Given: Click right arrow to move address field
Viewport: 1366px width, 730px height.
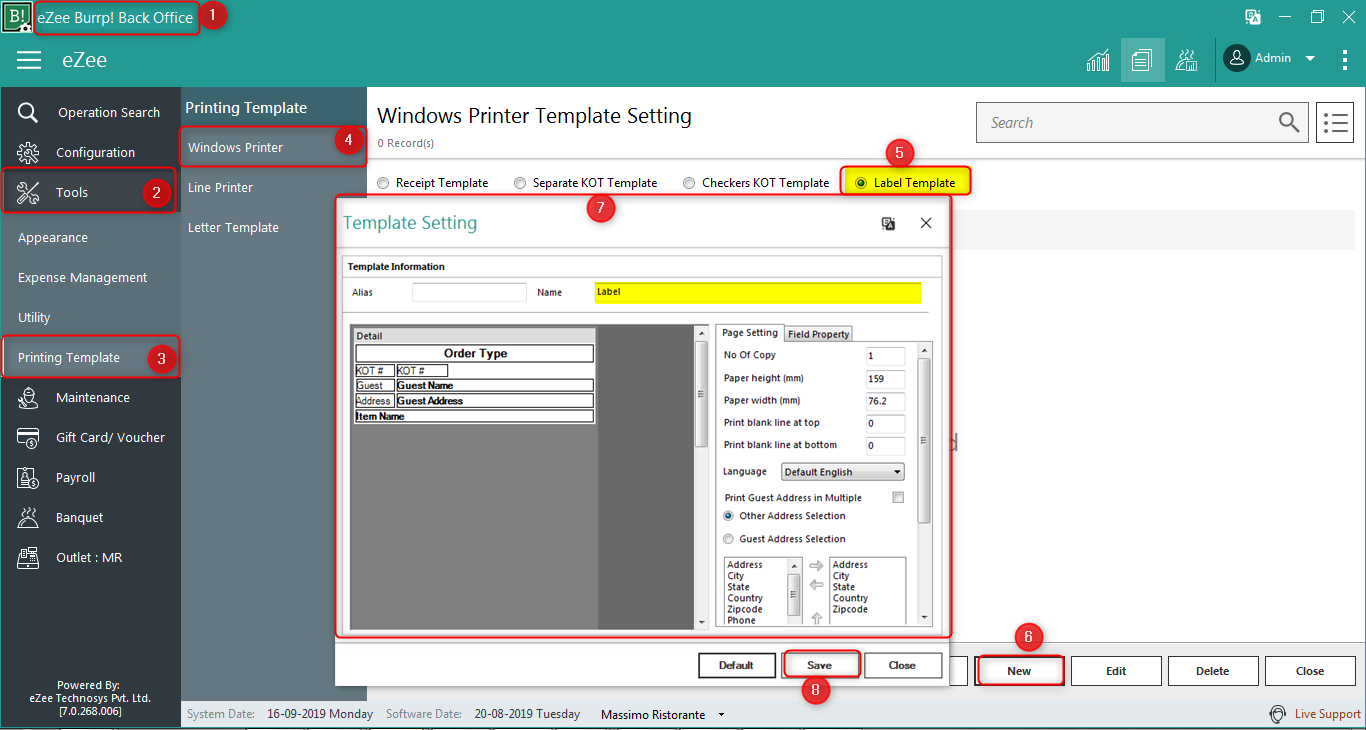Looking at the screenshot, I should 816,566.
